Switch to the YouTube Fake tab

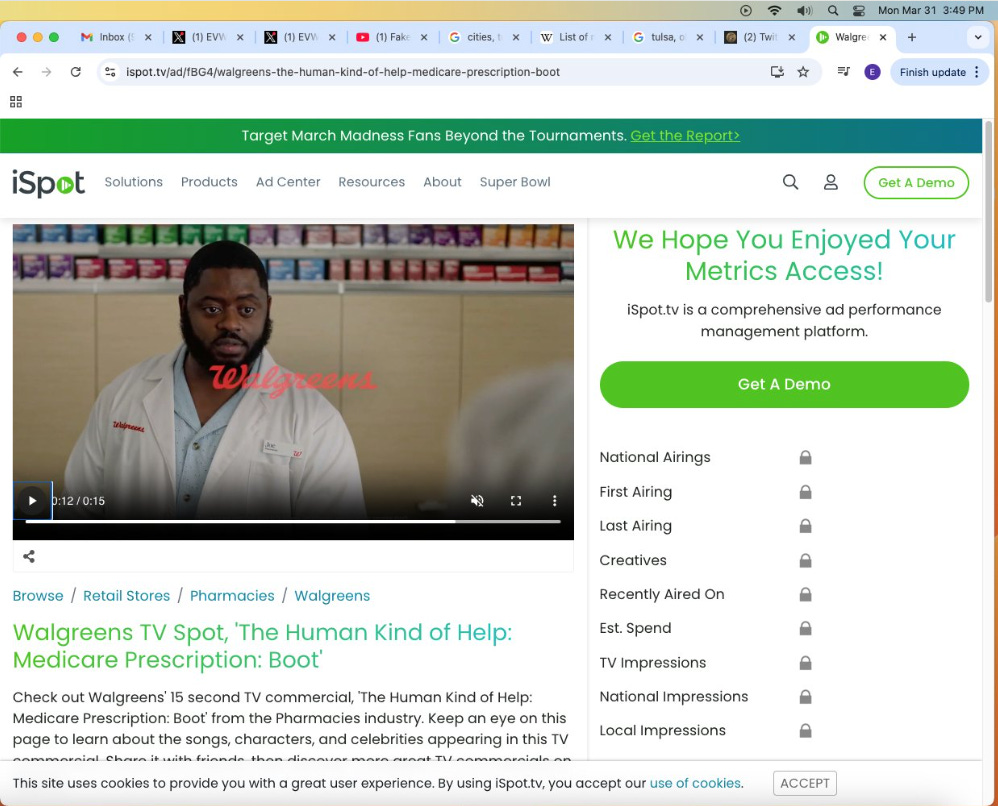point(393,37)
